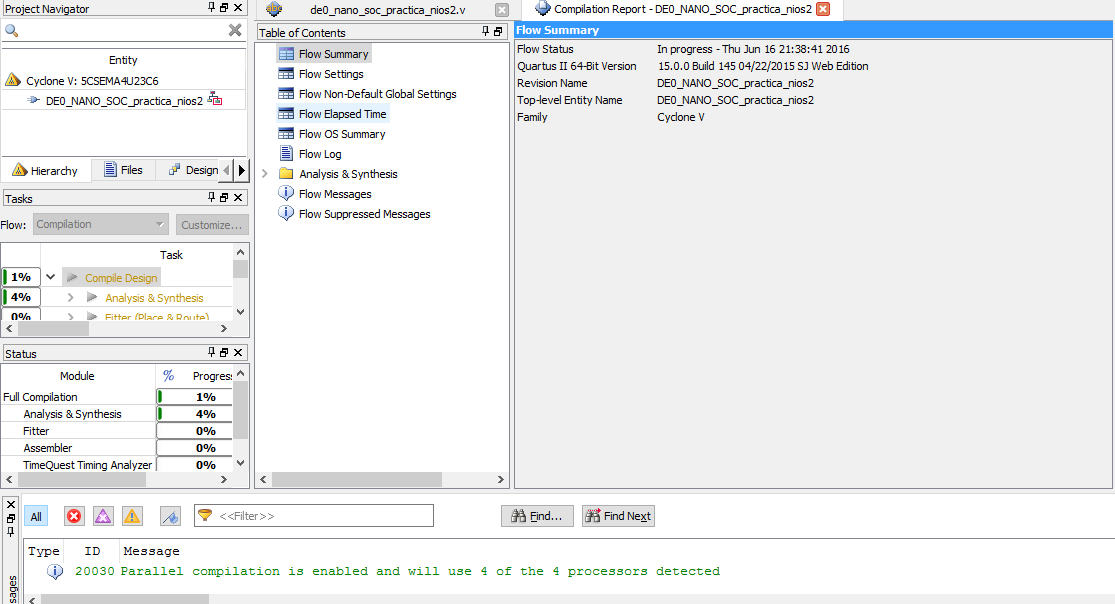Close the Tasks panel
This screenshot has width=1115, height=604.
238,197
